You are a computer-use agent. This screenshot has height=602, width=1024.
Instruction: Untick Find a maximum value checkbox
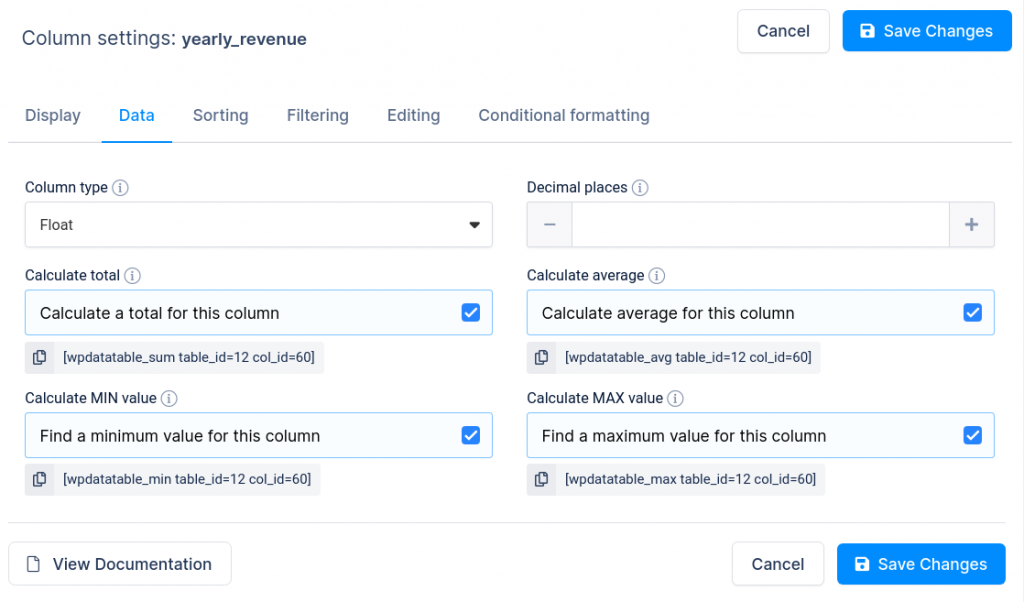click(x=972, y=436)
